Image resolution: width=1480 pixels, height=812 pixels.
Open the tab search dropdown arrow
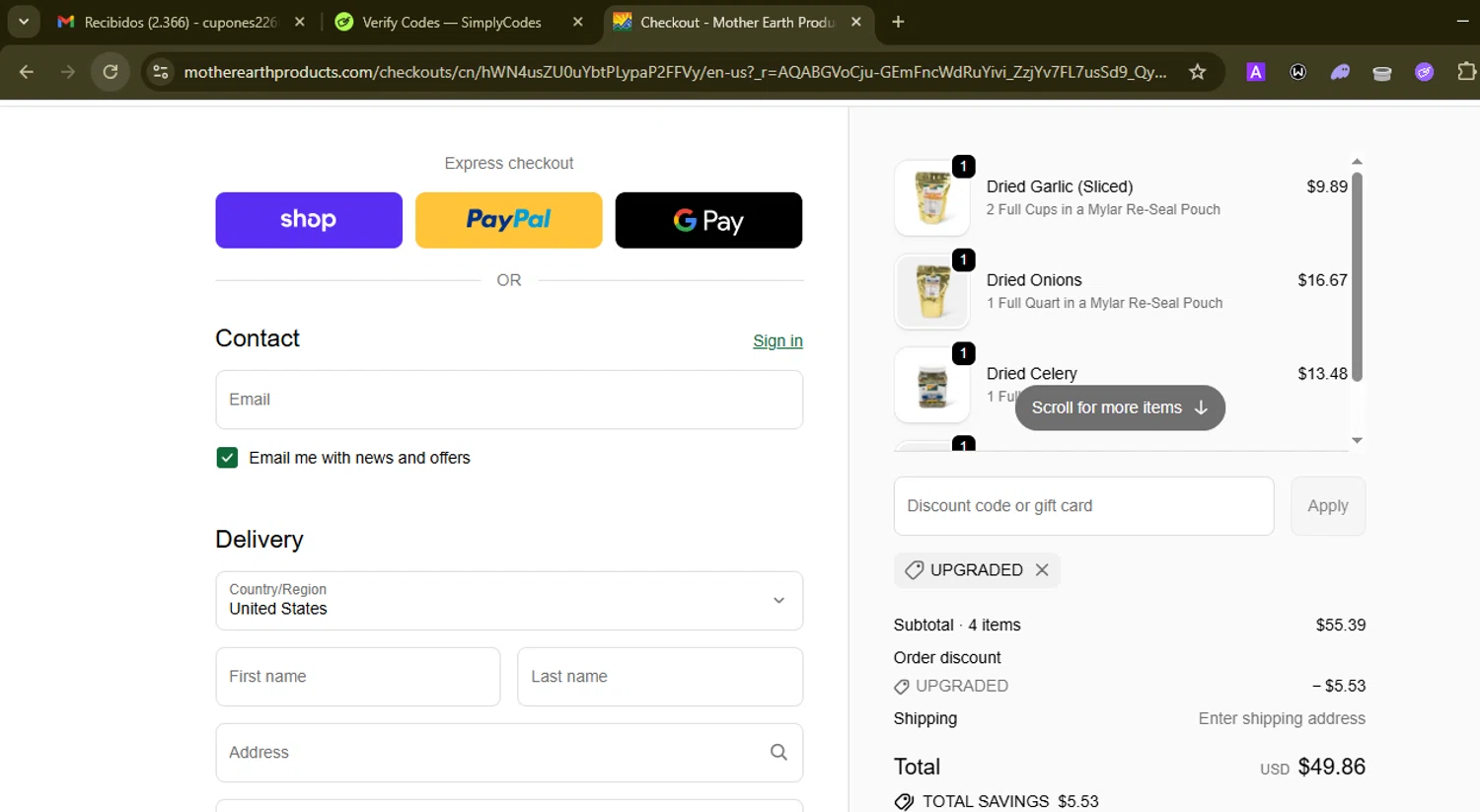24,22
